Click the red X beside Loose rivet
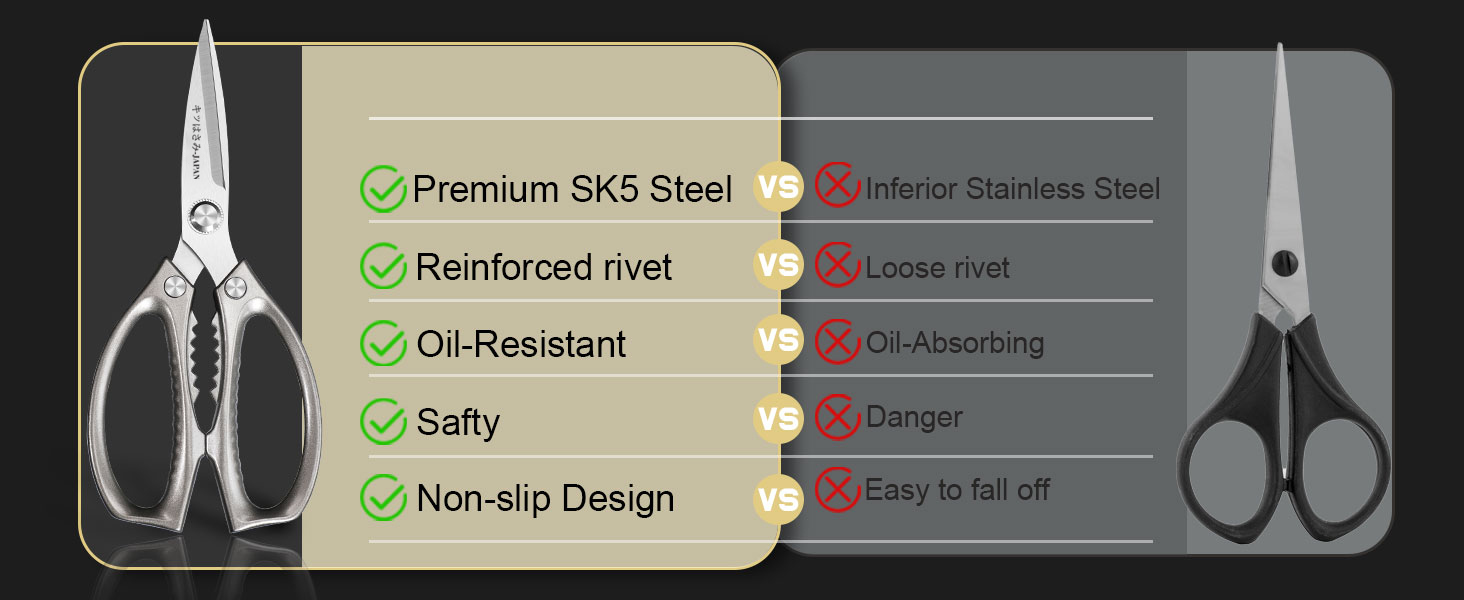 pyautogui.click(x=837, y=266)
